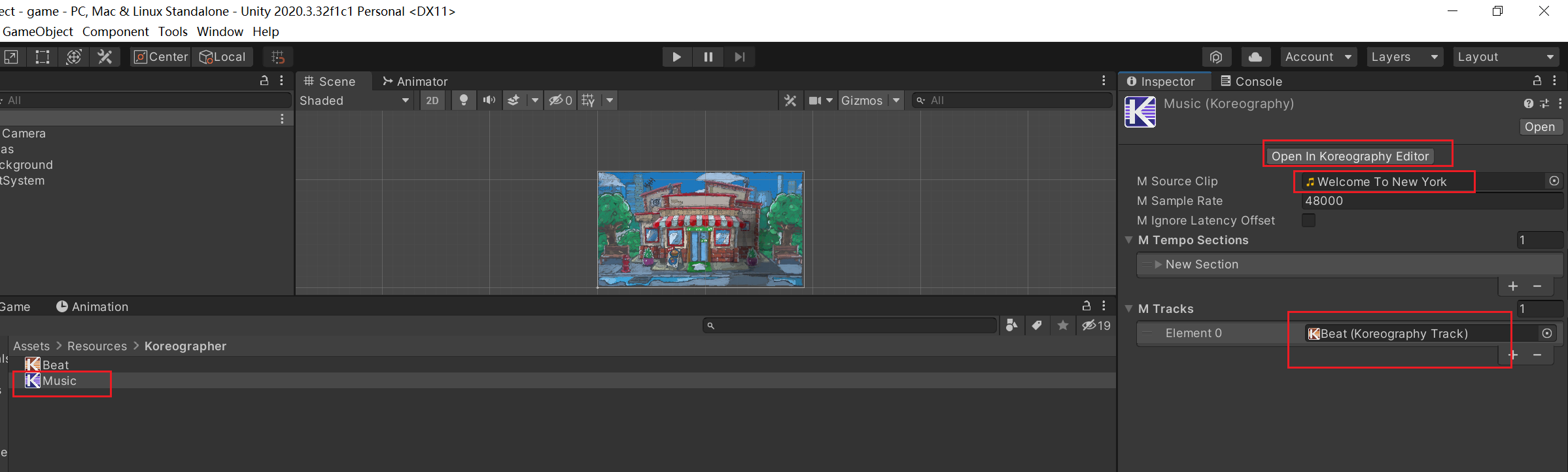Collapse M Tempo Sections foldout
Image resolution: width=1568 pixels, height=472 pixels.
coord(1129,240)
